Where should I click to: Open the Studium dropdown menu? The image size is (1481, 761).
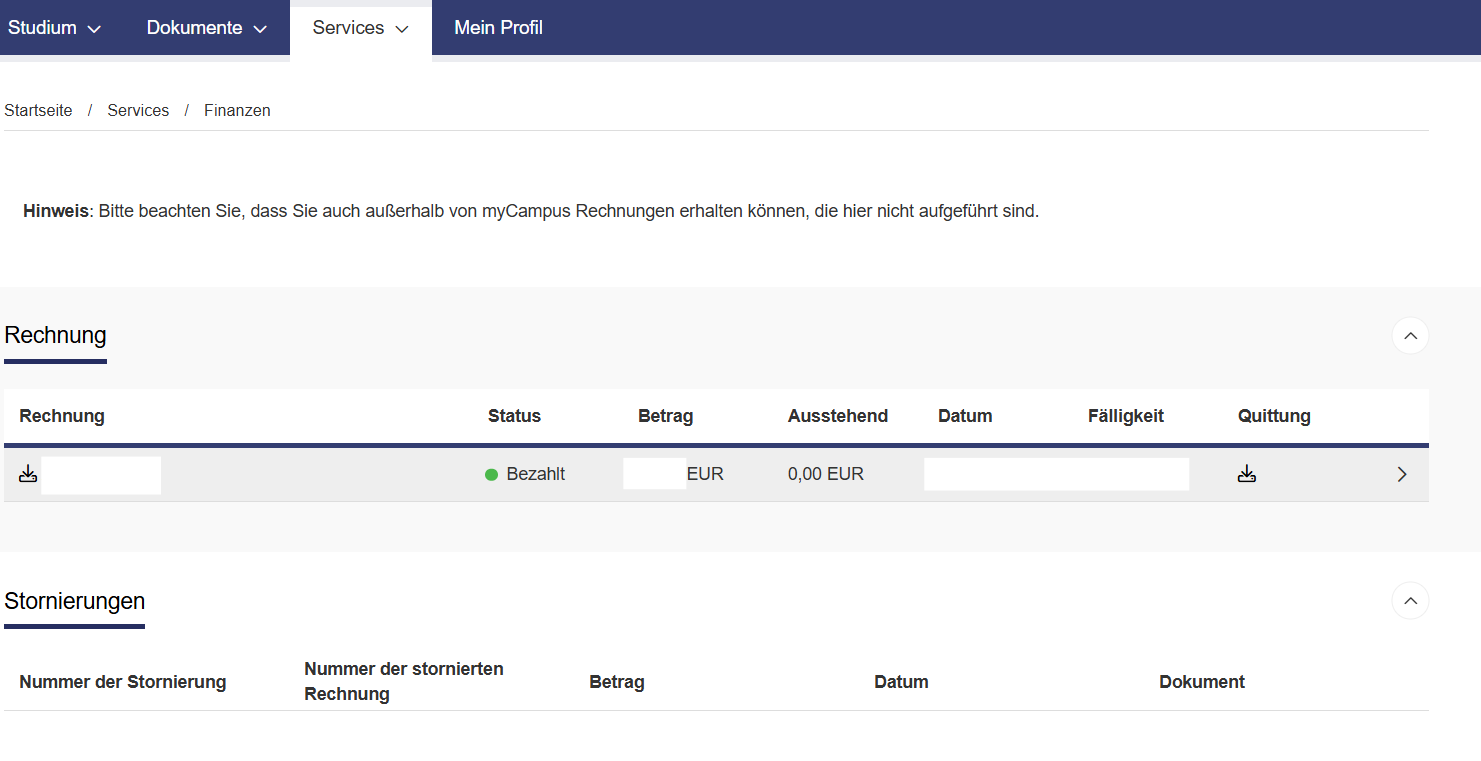point(54,28)
